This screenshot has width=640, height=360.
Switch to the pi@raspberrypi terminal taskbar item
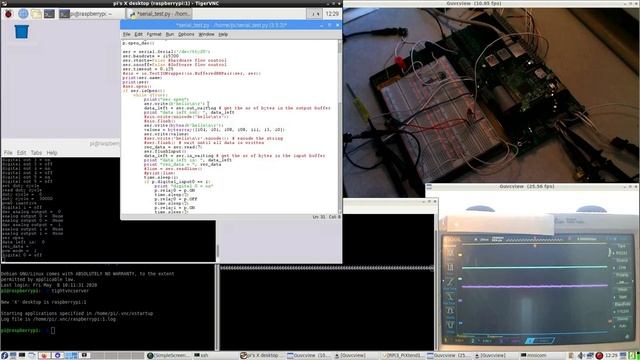click(91, 14)
